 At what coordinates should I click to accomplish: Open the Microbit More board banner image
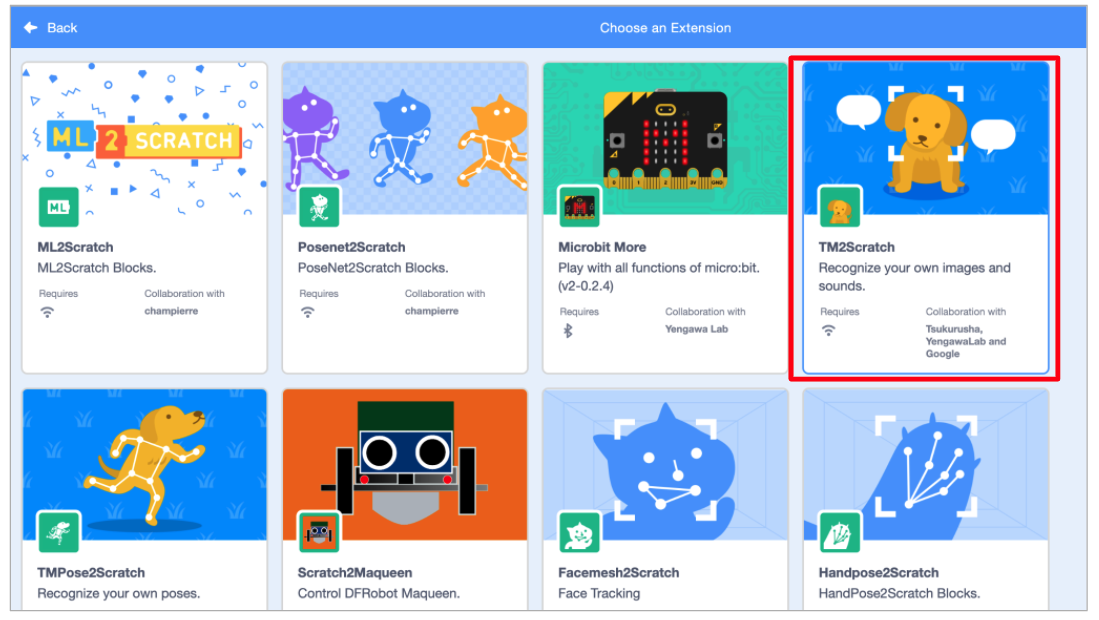(x=665, y=139)
